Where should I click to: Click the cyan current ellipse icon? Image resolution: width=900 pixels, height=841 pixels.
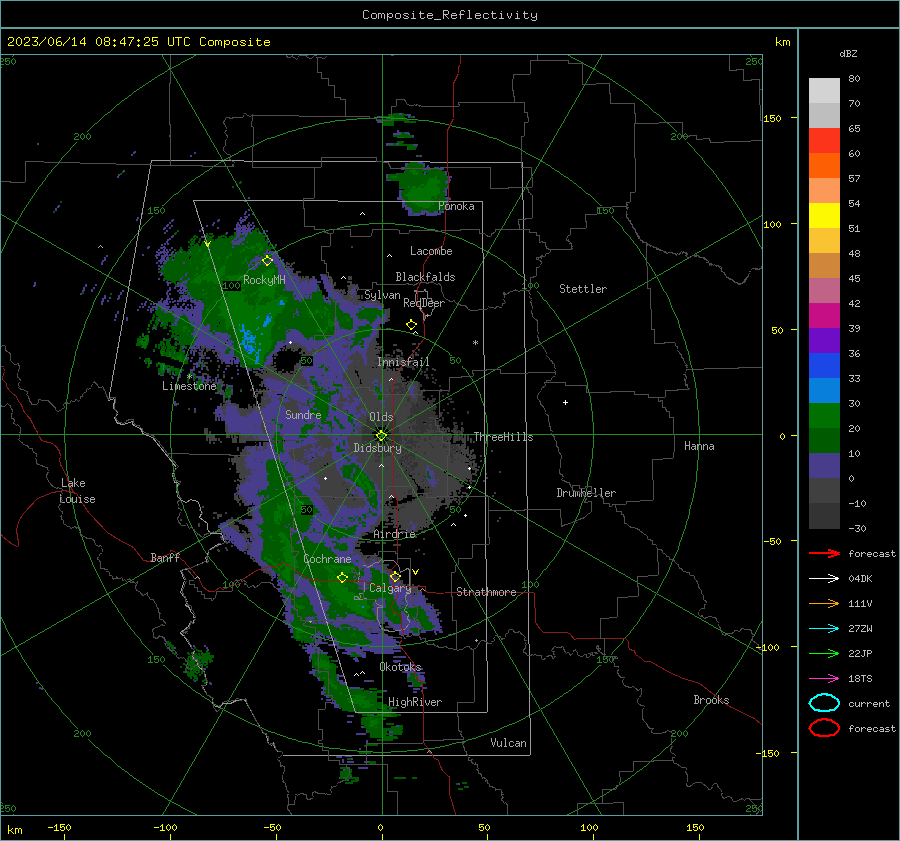(824, 703)
